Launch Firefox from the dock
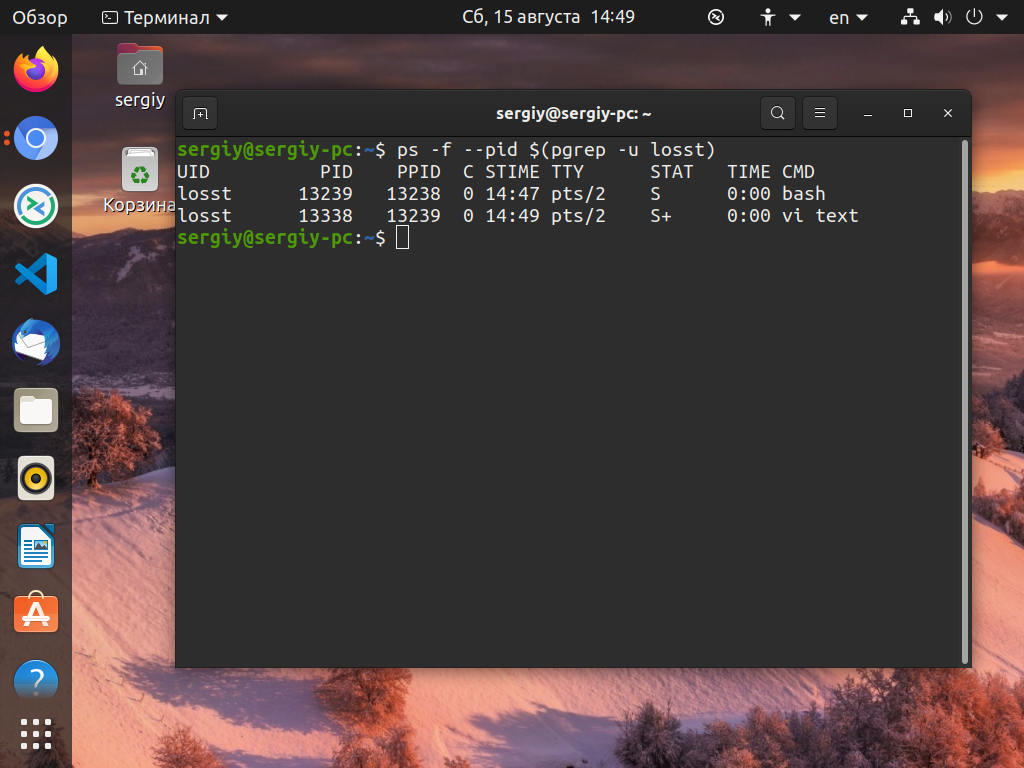This screenshot has width=1024, height=768. pyautogui.click(x=36, y=70)
